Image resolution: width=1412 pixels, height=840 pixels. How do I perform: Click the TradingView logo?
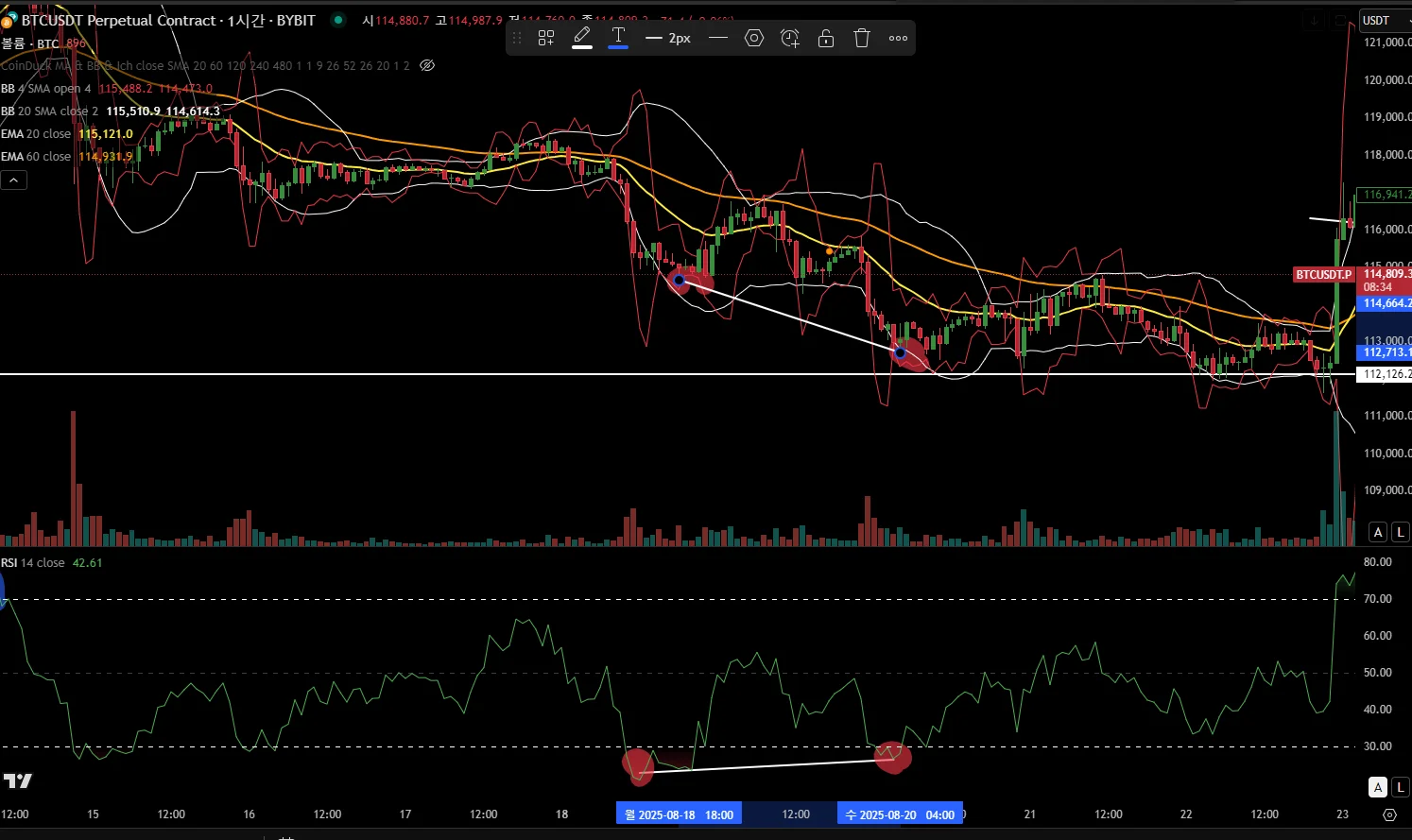click(x=18, y=780)
